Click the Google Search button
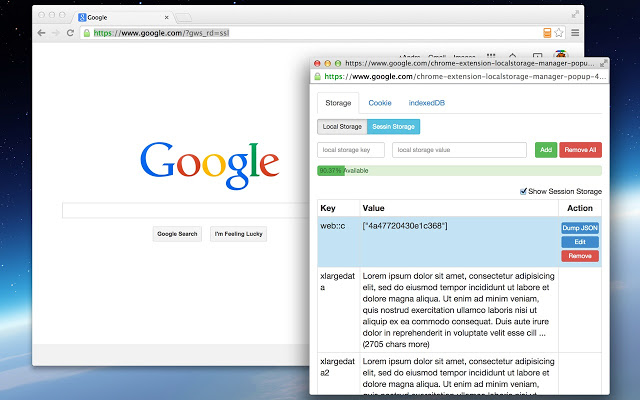The width and height of the screenshot is (640, 400). [x=177, y=234]
